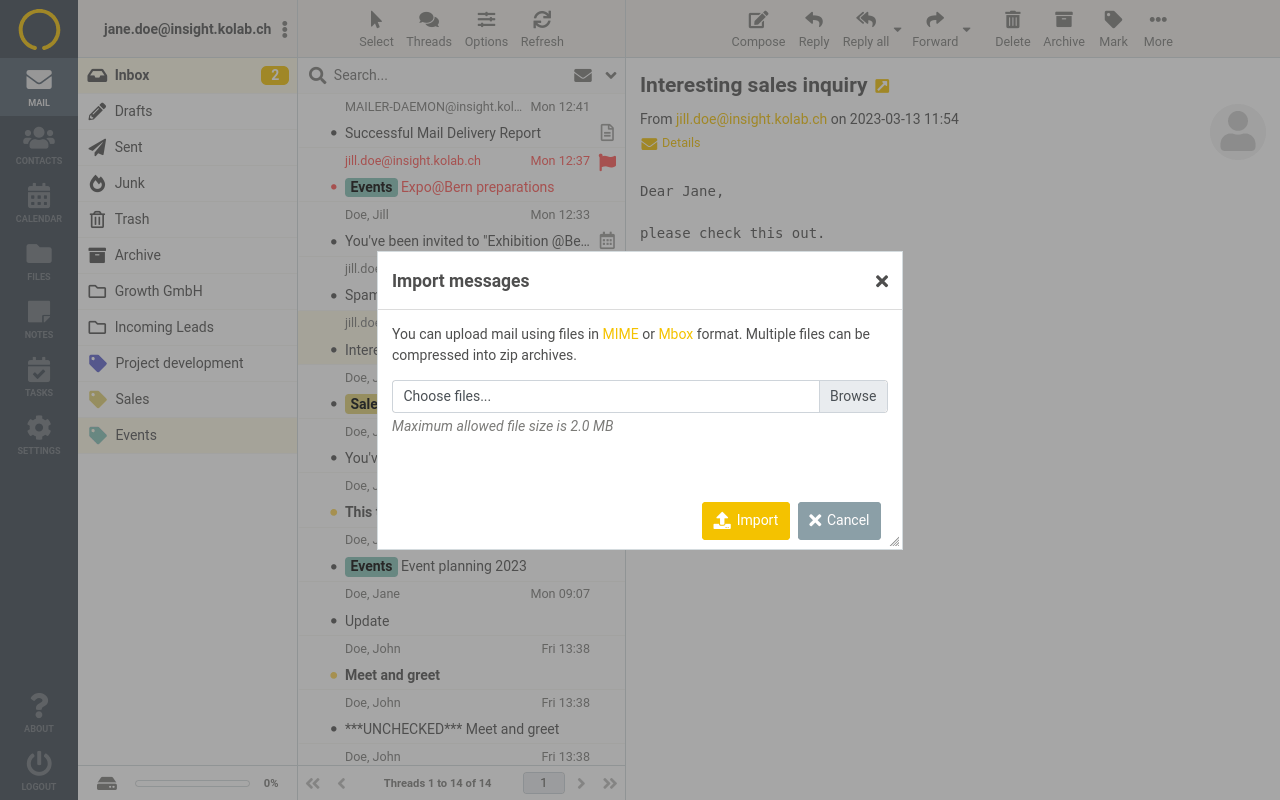
Task: Filter by Events tag
Action: pyautogui.click(x=188, y=435)
